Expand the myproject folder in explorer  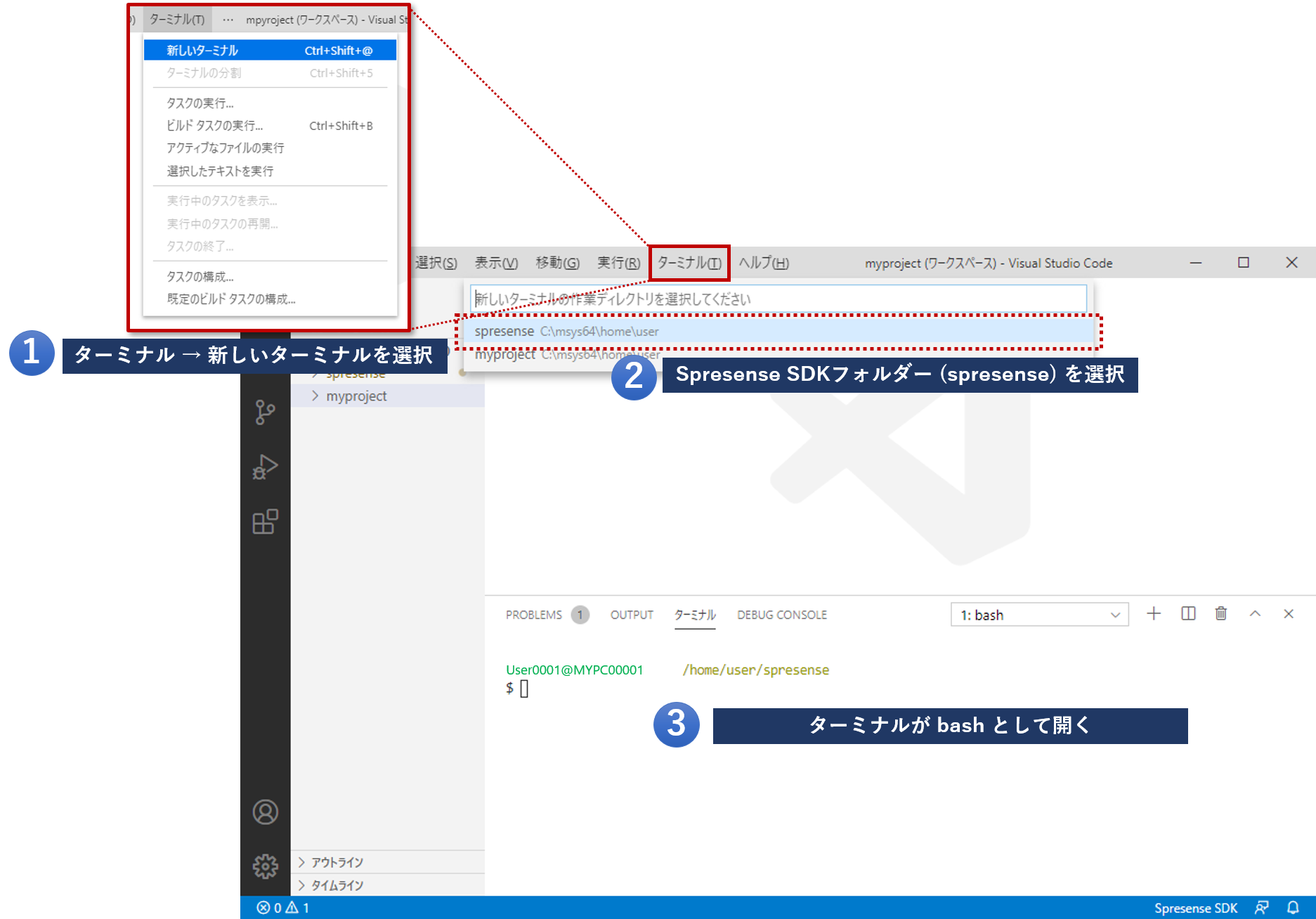click(x=356, y=396)
